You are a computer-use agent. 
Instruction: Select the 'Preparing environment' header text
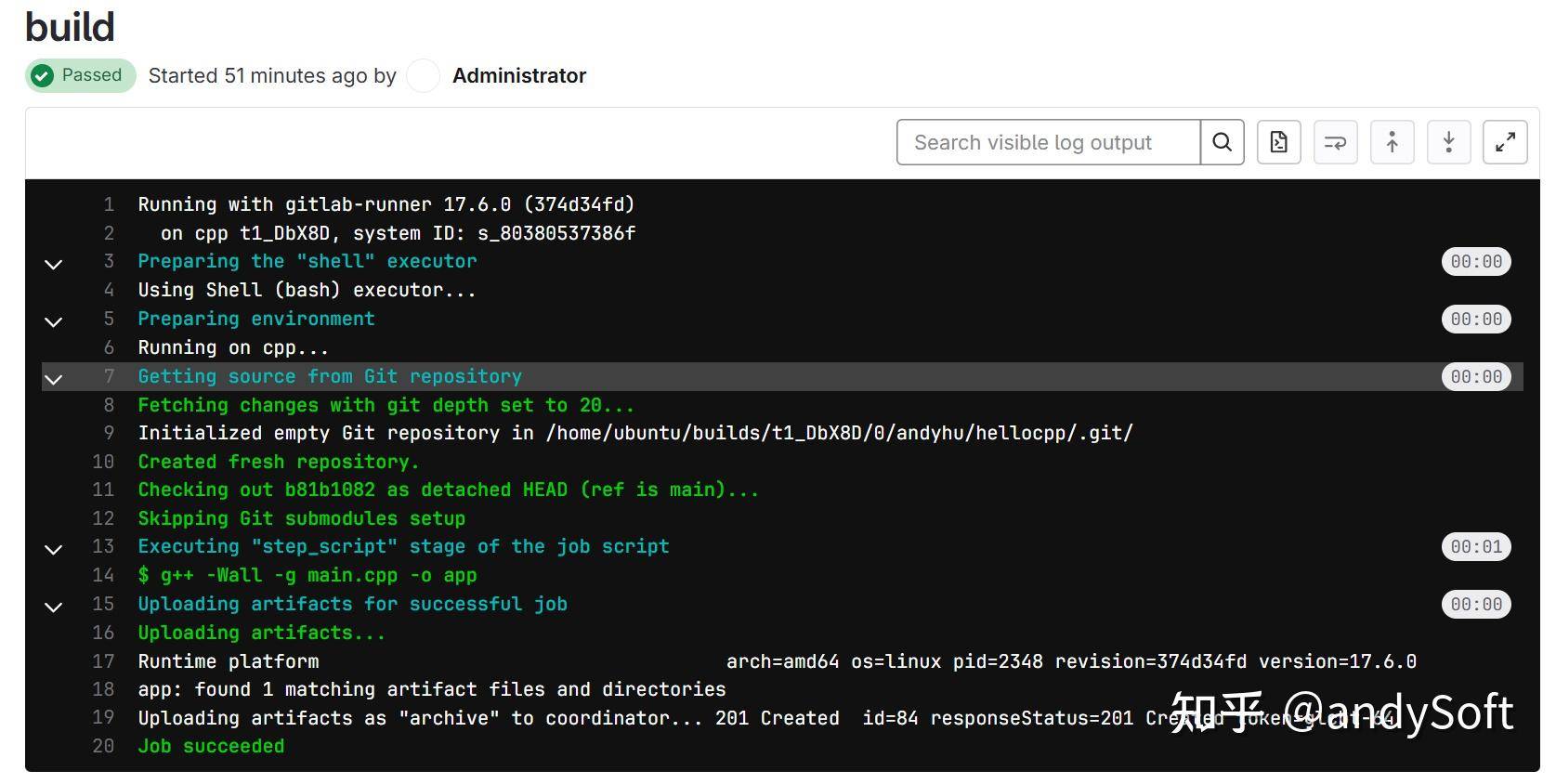[x=256, y=319]
